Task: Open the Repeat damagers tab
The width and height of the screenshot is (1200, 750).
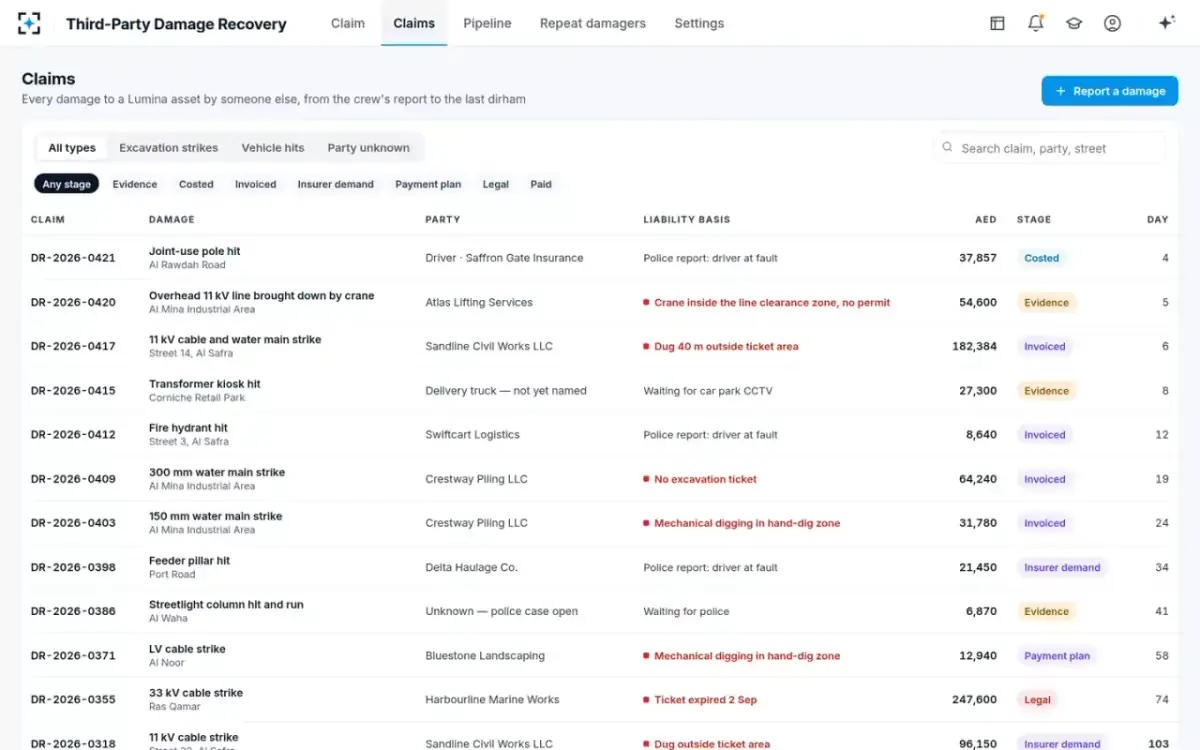Action: point(593,23)
